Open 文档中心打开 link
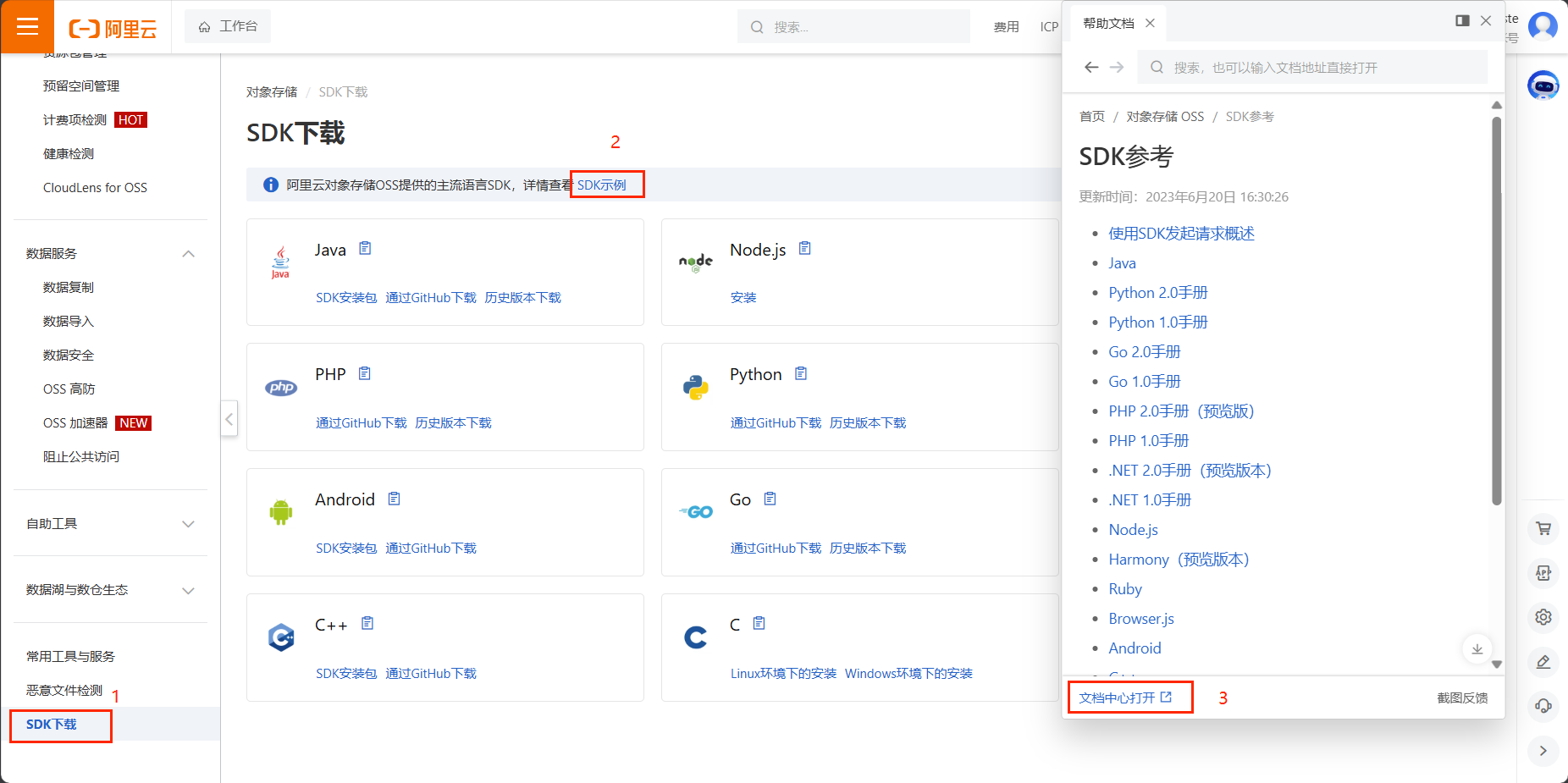The height and width of the screenshot is (783, 1568). pyautogui.click(x=1125, y=698)
